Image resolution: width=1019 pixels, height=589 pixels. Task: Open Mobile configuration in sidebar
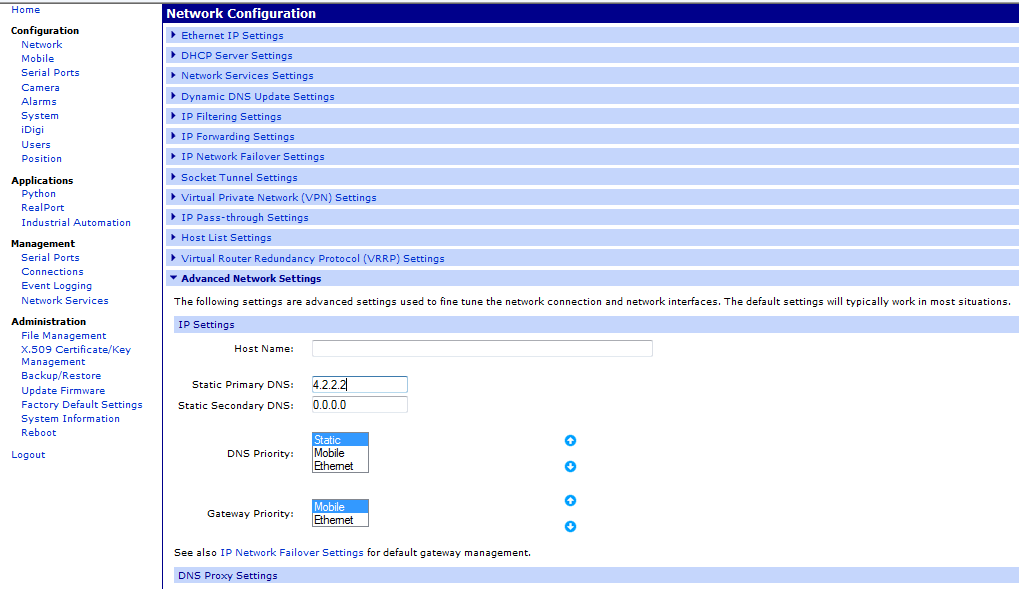coord(38,59)
